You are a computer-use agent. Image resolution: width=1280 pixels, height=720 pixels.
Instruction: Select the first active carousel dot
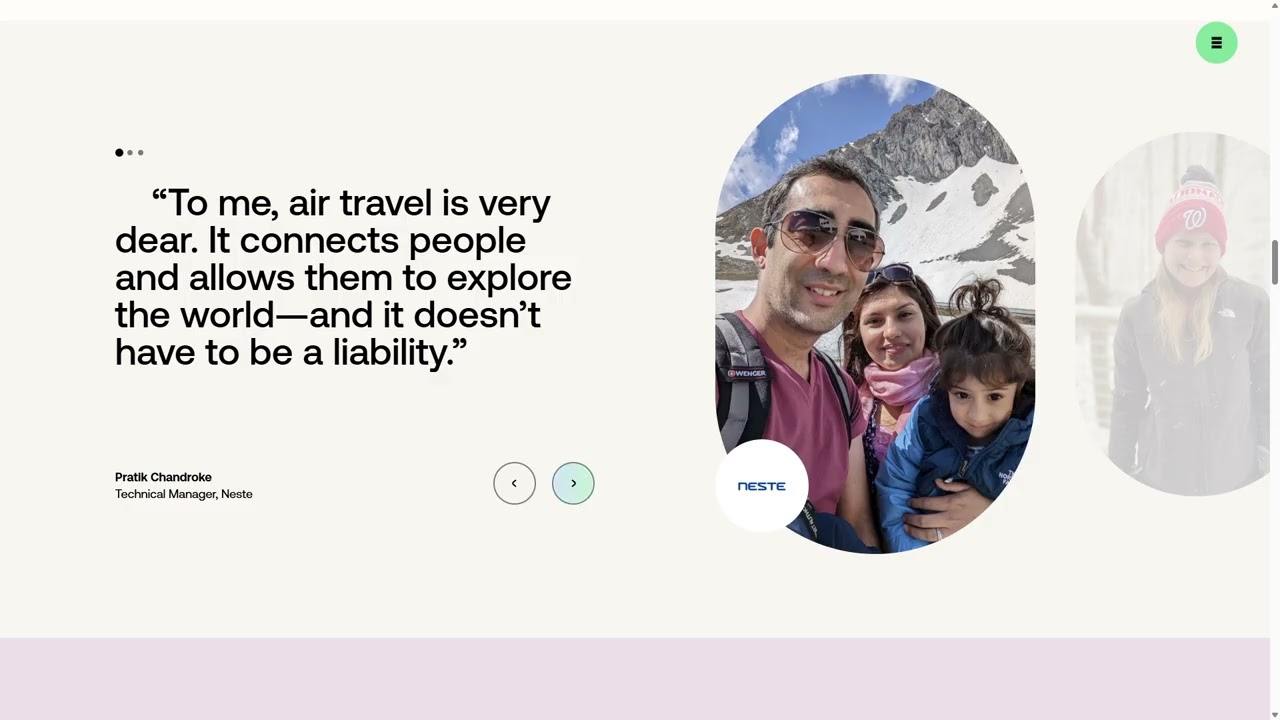pyautogui.click(x=119, y=153)
